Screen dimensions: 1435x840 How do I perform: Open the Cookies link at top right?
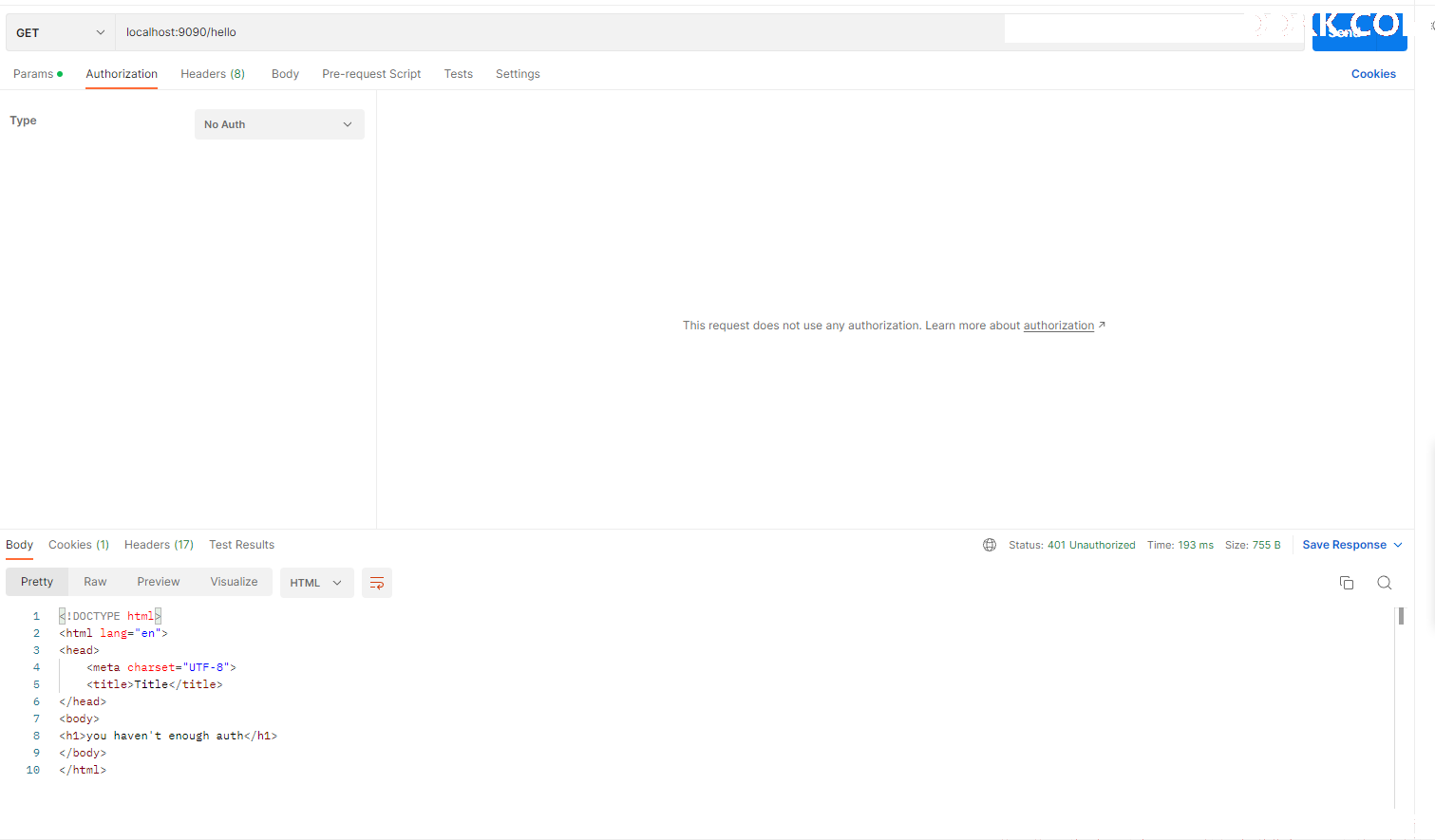click(x=1373, y=74)
